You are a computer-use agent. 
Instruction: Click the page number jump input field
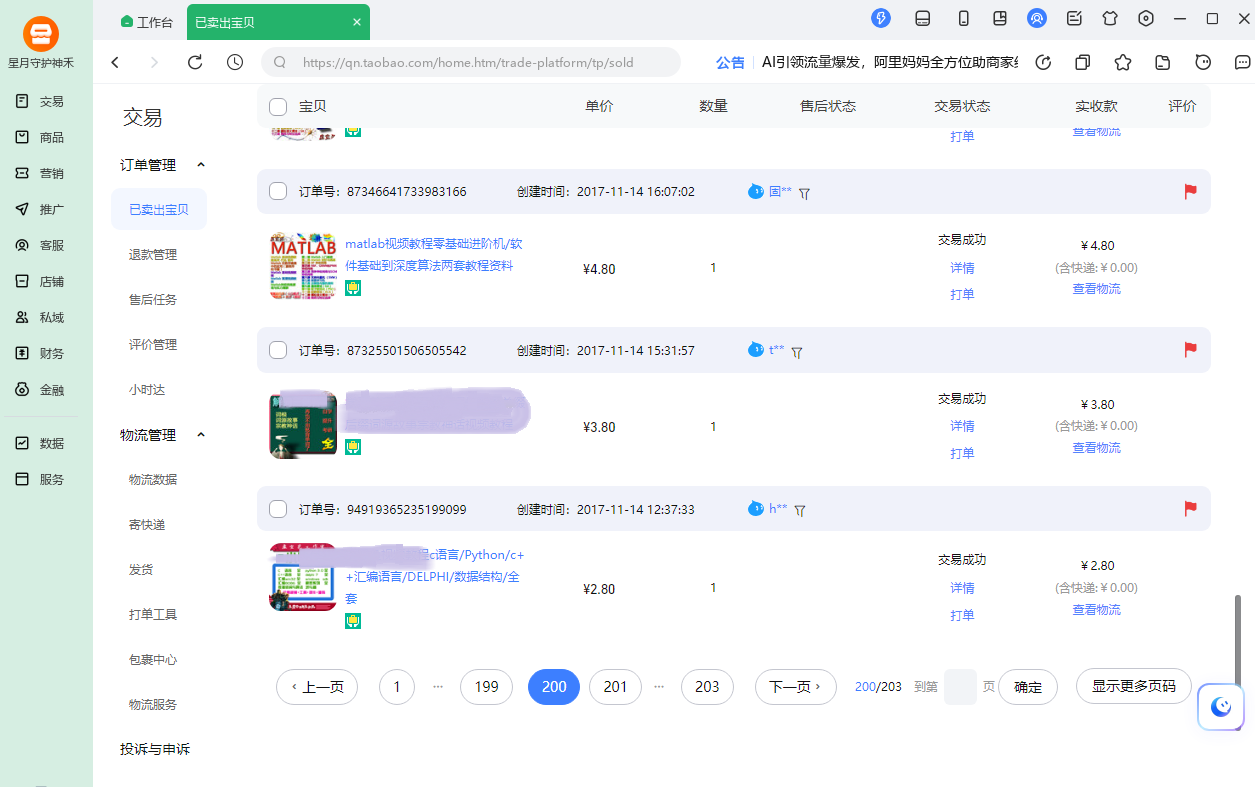[x=960, y=687]
